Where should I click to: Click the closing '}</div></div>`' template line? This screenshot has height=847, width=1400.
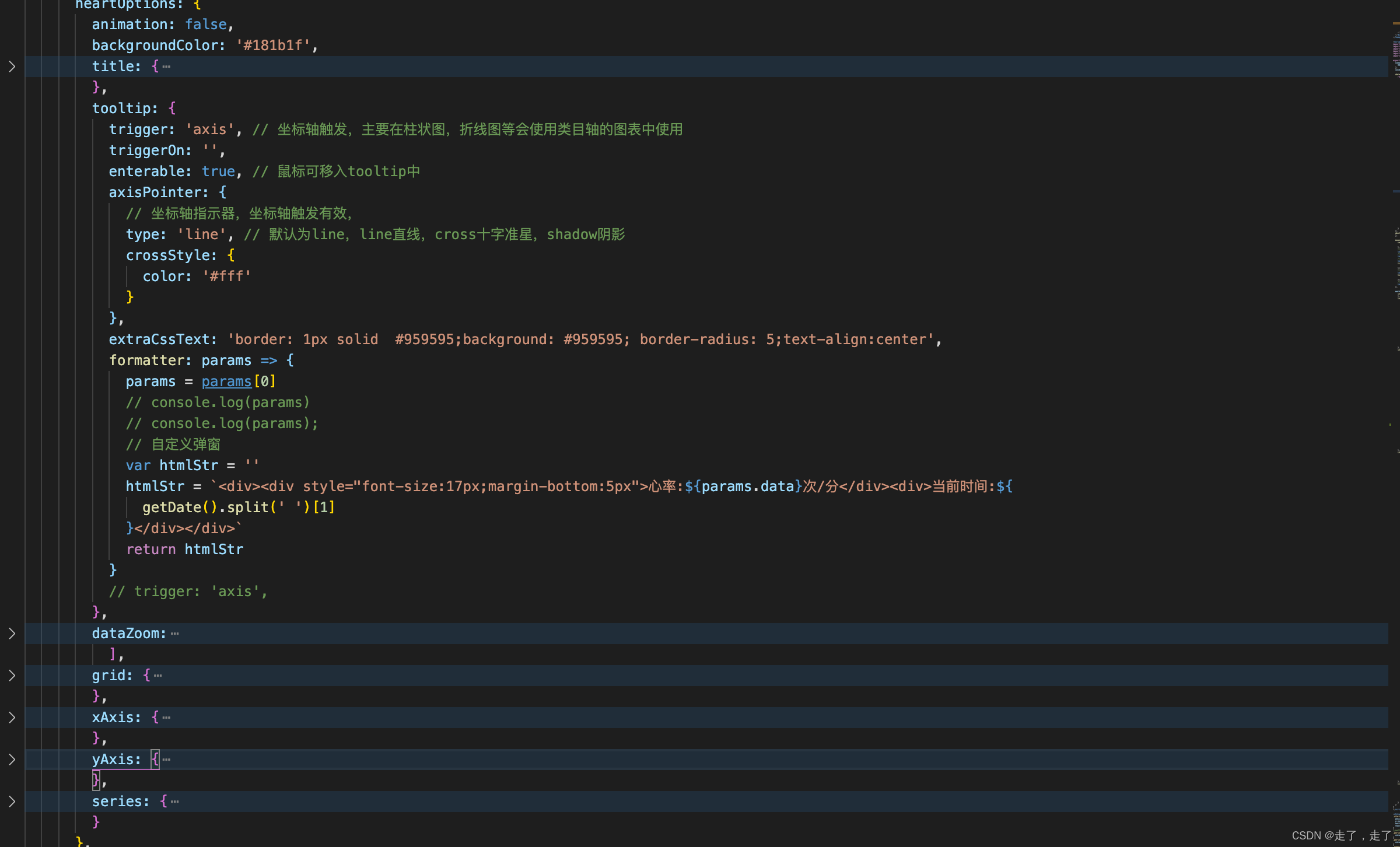click(x=184, y=528)
